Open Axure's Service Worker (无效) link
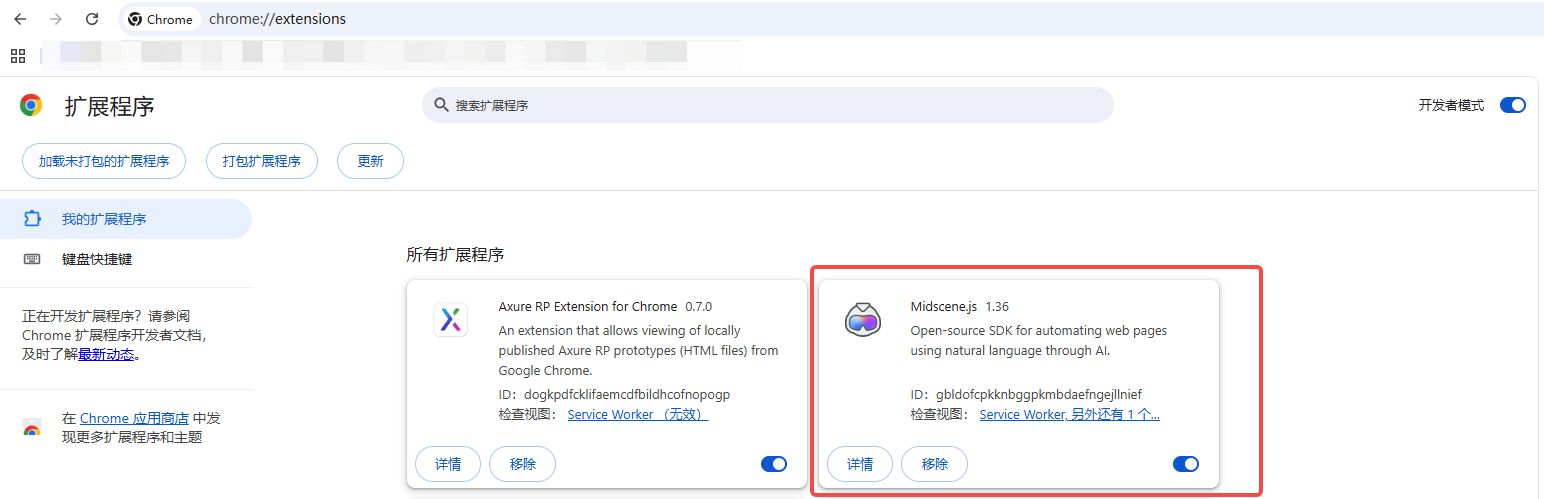Screen dimensions: 1544x499 pos(638,414)
